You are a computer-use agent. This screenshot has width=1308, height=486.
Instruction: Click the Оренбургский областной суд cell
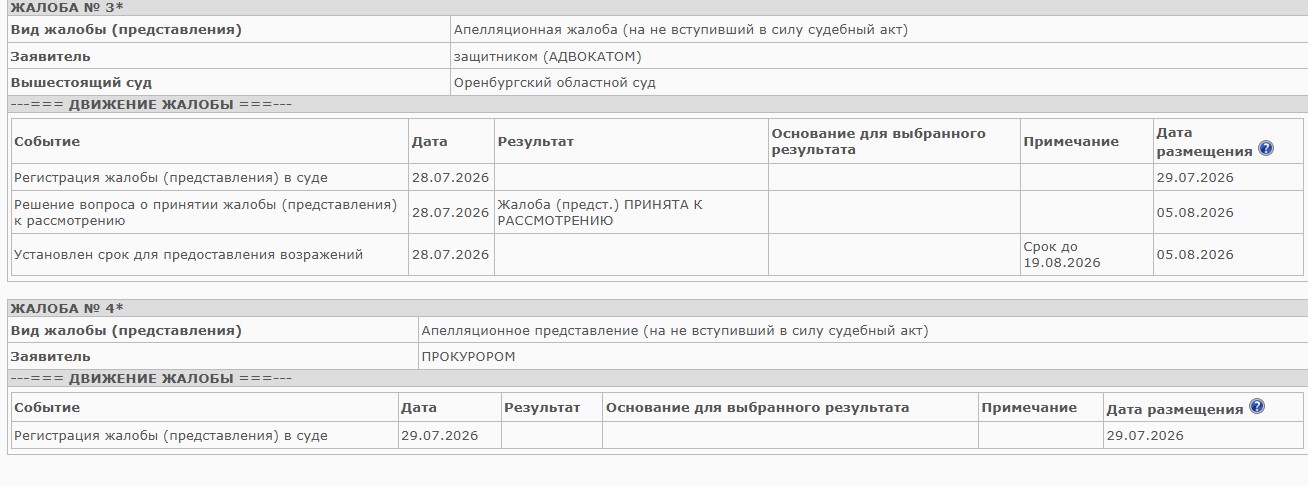[x=878, y=82]
